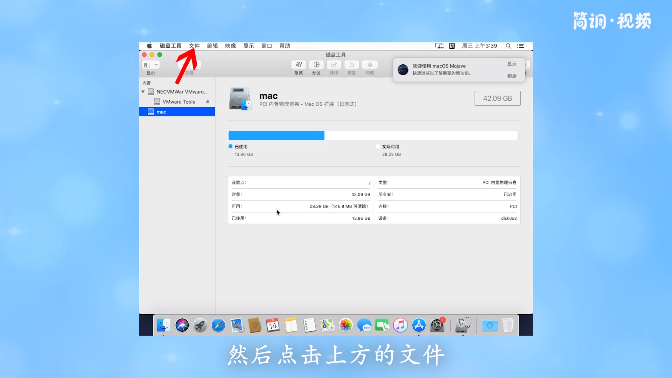Viewport: 672px width, 378px height.
Task: Open System Preferences in the dock
Action: 437,325
